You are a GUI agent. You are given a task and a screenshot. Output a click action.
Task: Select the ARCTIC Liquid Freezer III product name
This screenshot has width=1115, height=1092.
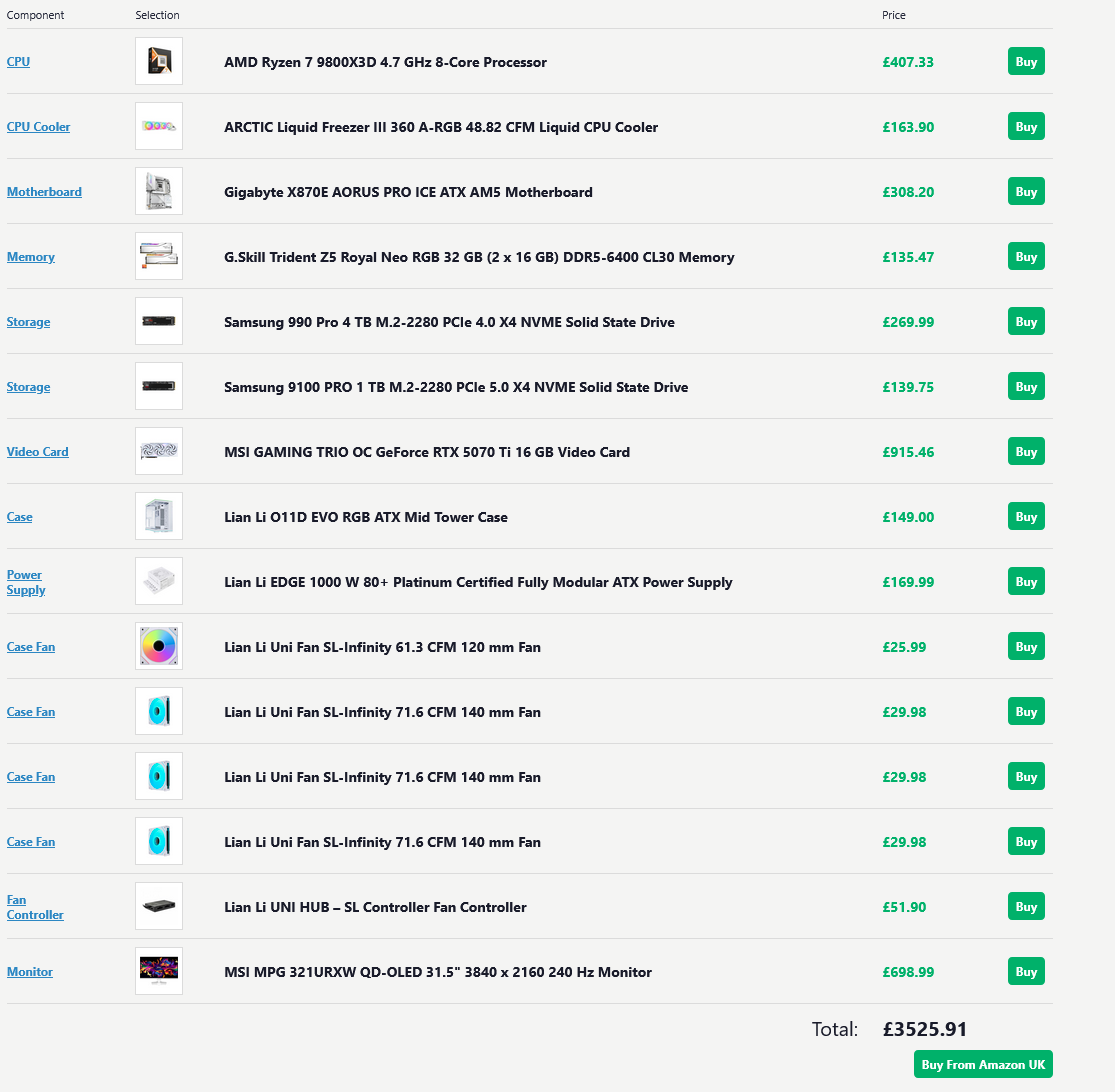coord(441,127)
